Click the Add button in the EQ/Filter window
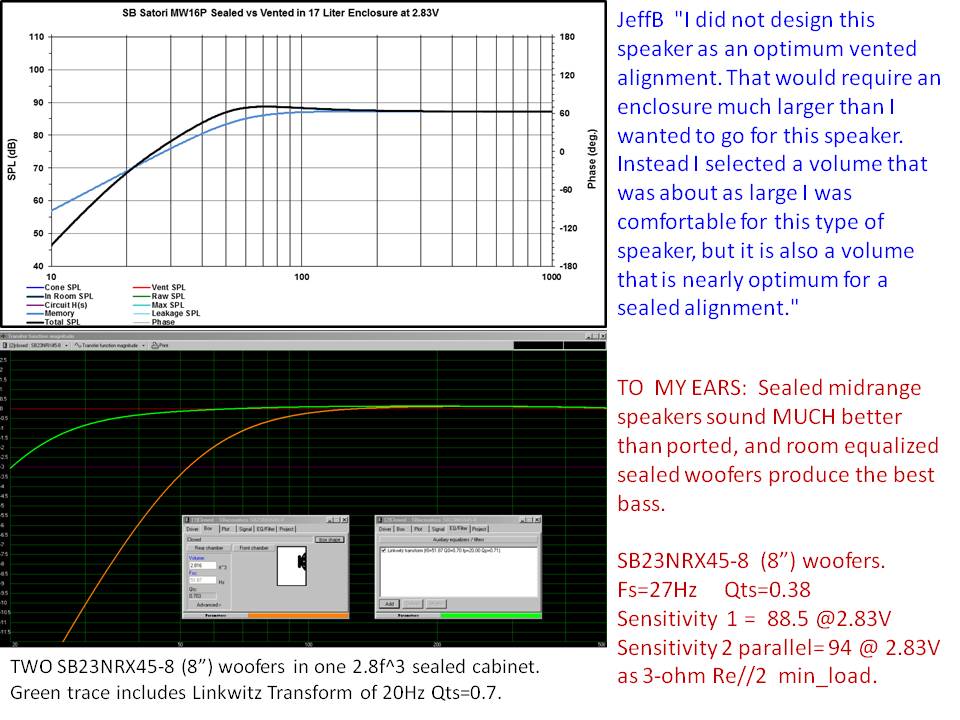The width and height of the screenshot is (960, 720). coord(389,604)
